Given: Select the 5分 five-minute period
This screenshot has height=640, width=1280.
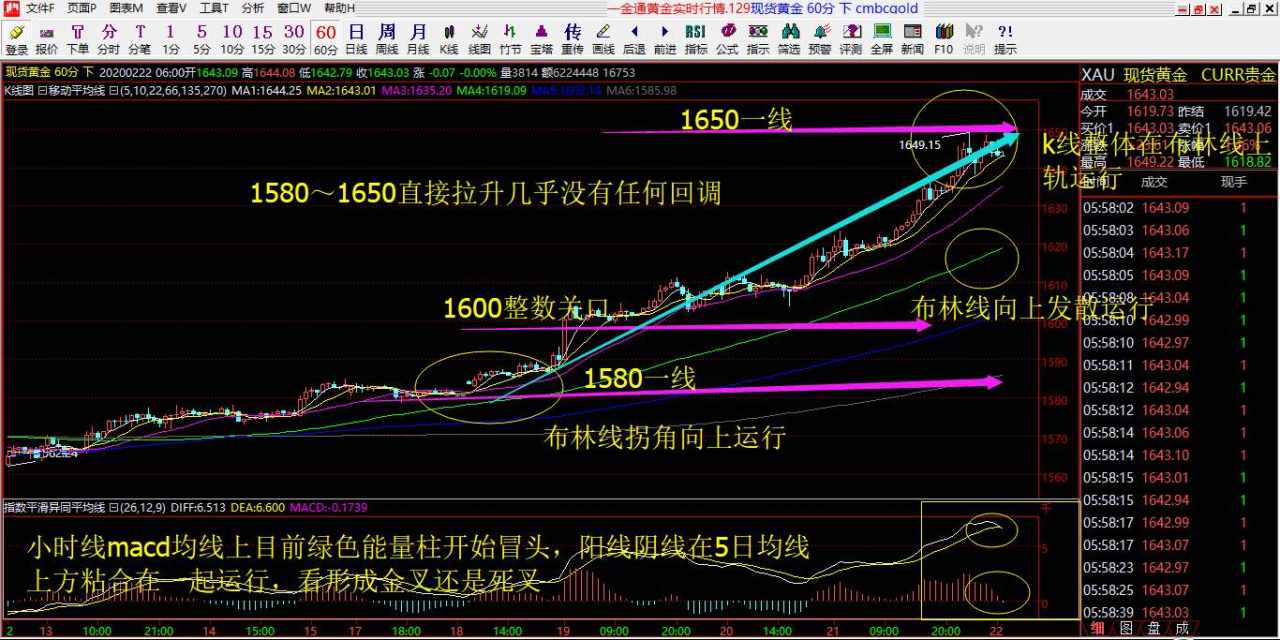Looking at the screenshot, I should (x=202, y=39).
